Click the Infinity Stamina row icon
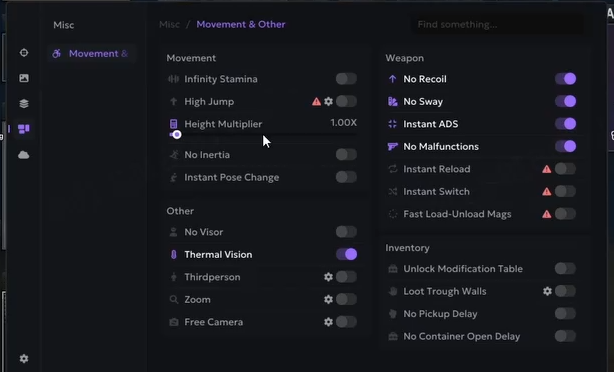Viewport: 614px width, 372px height. [173, 79]
